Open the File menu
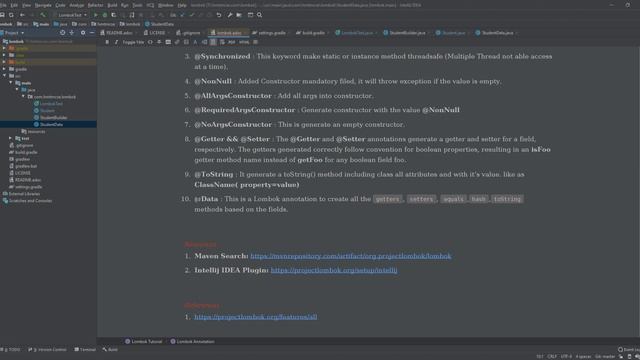This screenshot has width=640, height=360. [x=3, y=5]
